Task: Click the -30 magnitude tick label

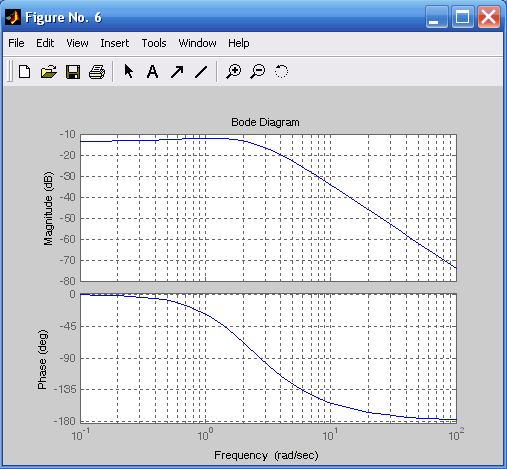Action: point(68,176)
